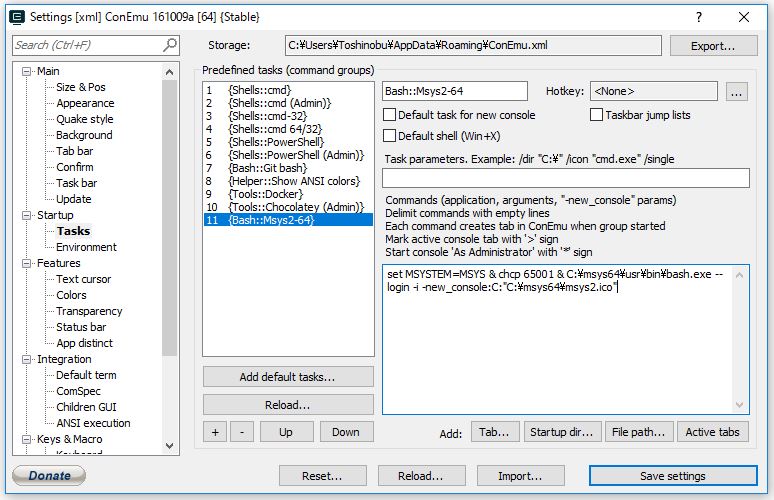Move task Down
Screen dimensions: 774x500
point(346,432)
